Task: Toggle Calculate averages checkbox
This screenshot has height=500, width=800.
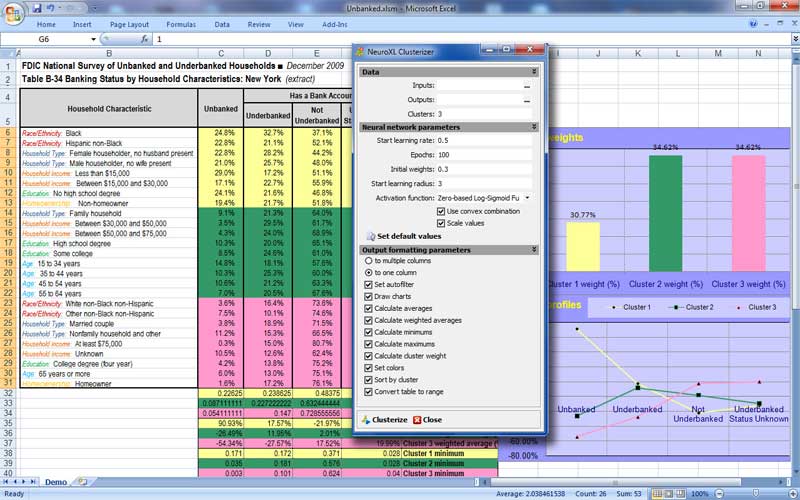Action: click(x=368, y=309)
